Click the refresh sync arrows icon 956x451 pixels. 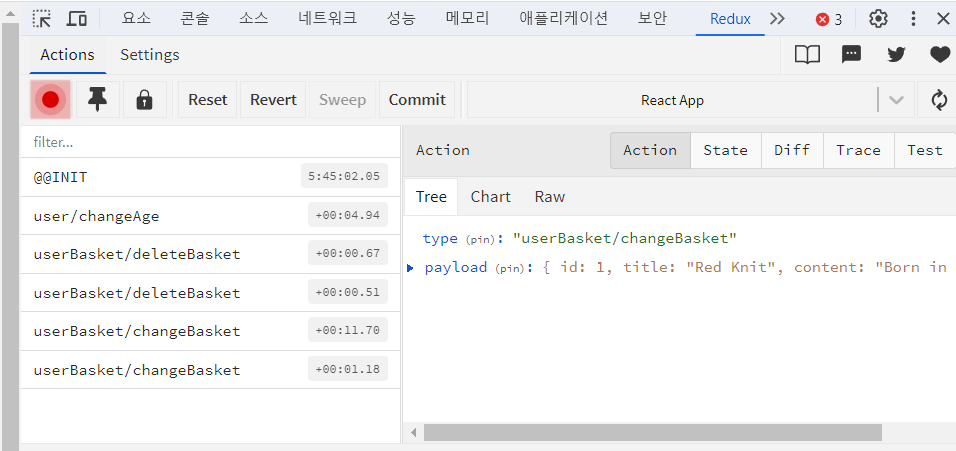click(940, 99)
